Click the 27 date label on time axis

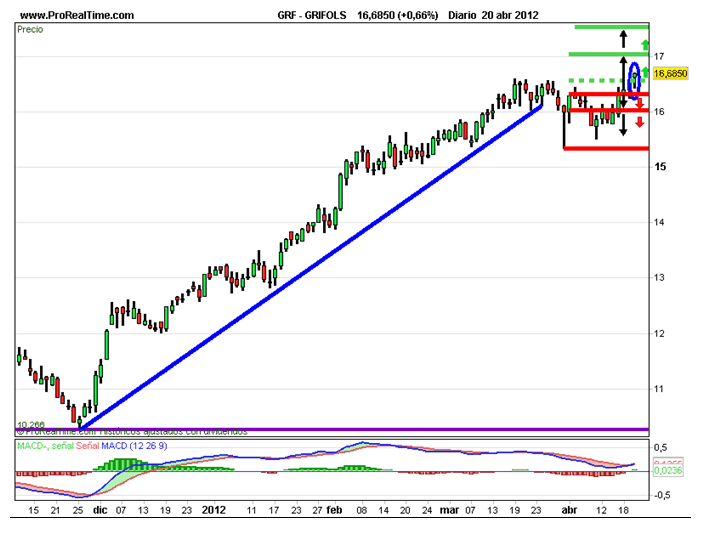pyautogui.click(x=317, y=510)
